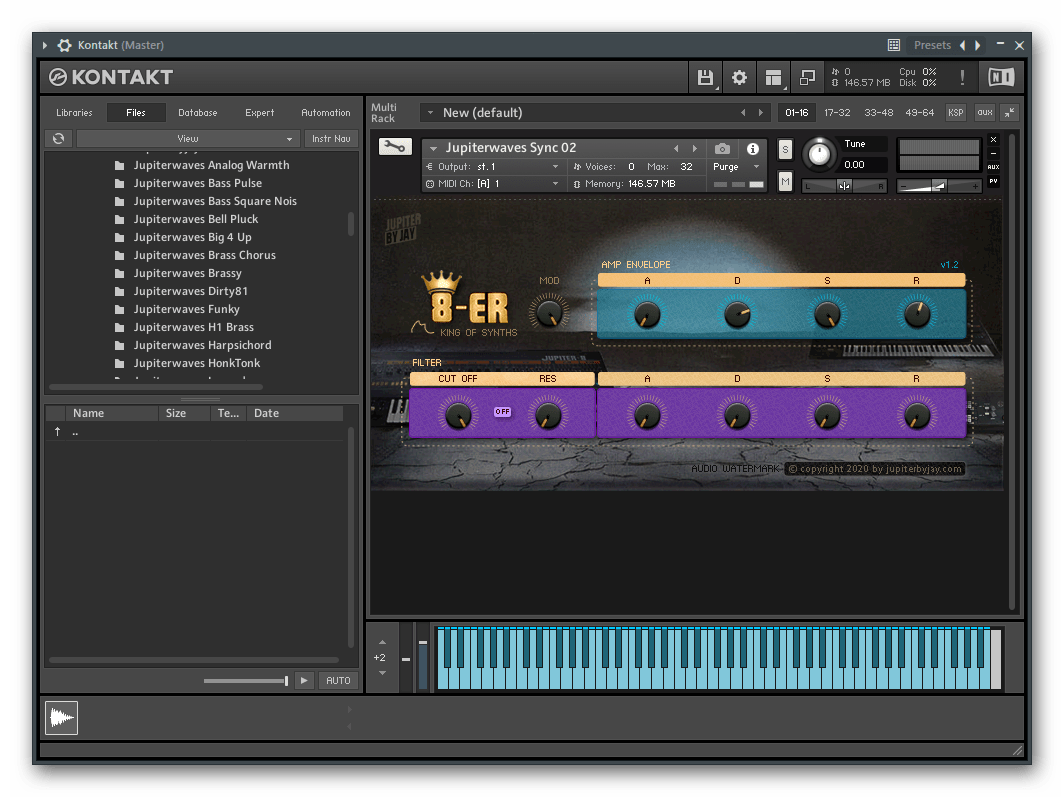This screenshot has width=1064, height=797.
Task: Toggle the AUTO preview button
Action: tap(338, 680)
